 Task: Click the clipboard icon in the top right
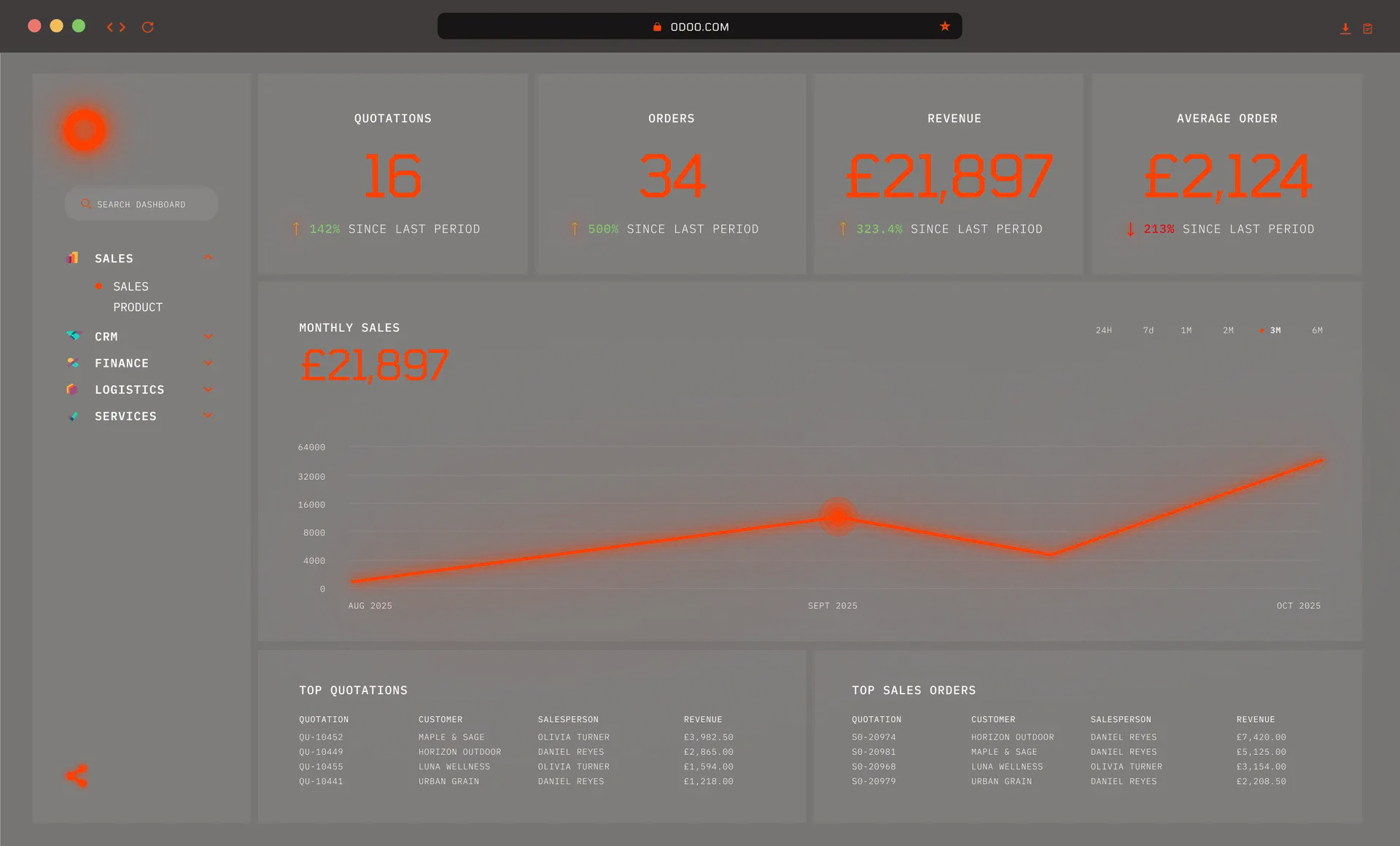pos(1368,28)
